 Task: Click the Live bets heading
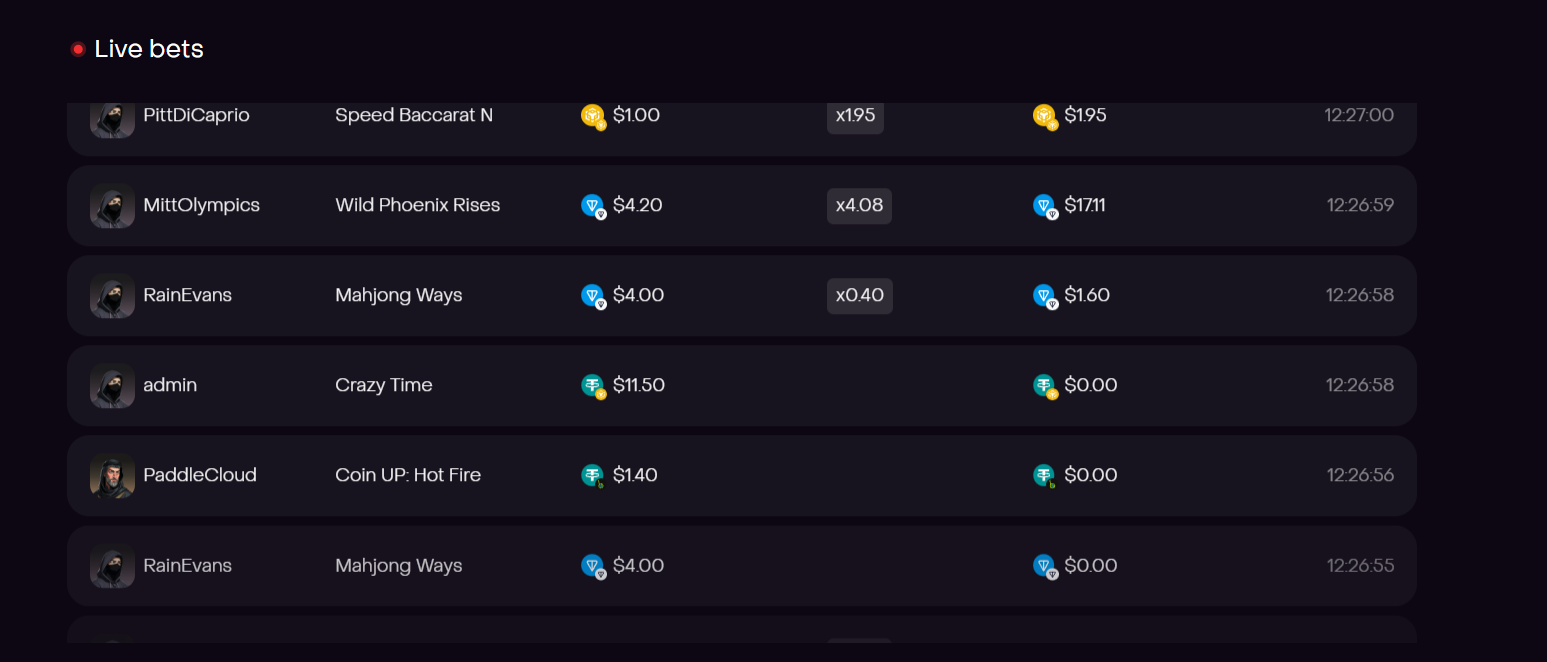click(149, 49)
